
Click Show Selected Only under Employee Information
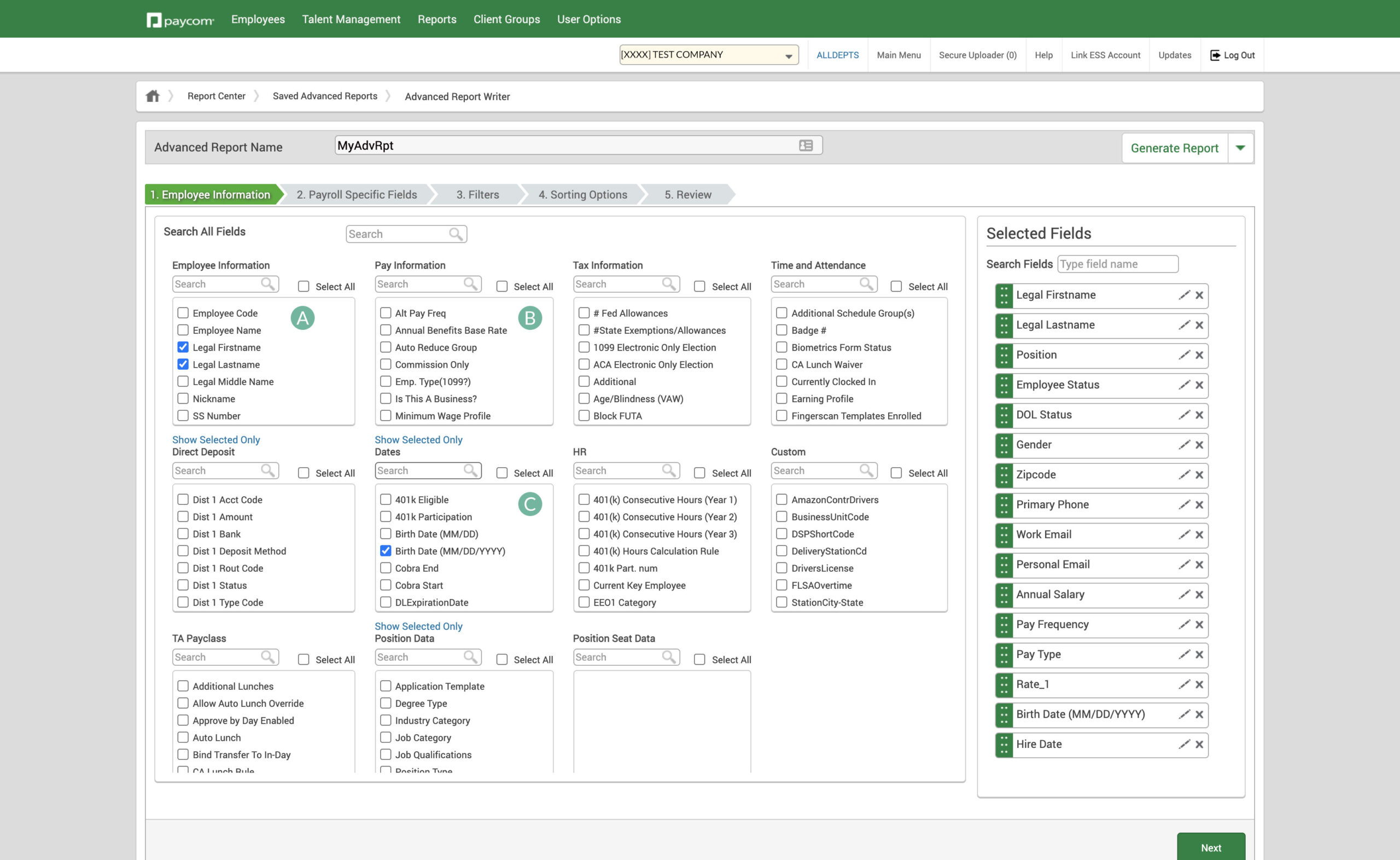[216, 440]
